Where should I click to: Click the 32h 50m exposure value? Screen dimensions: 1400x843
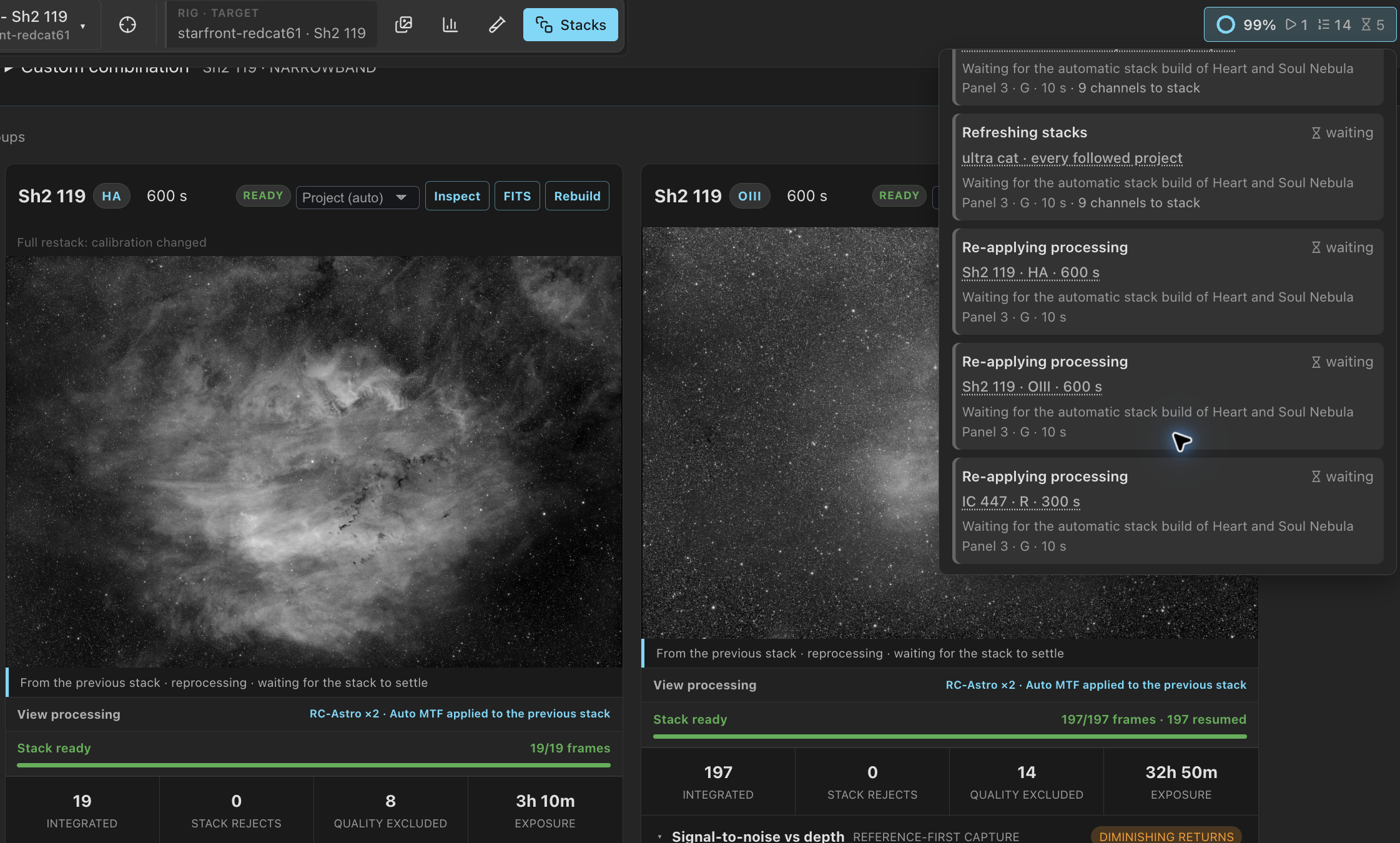click(x=1181, y=772)
